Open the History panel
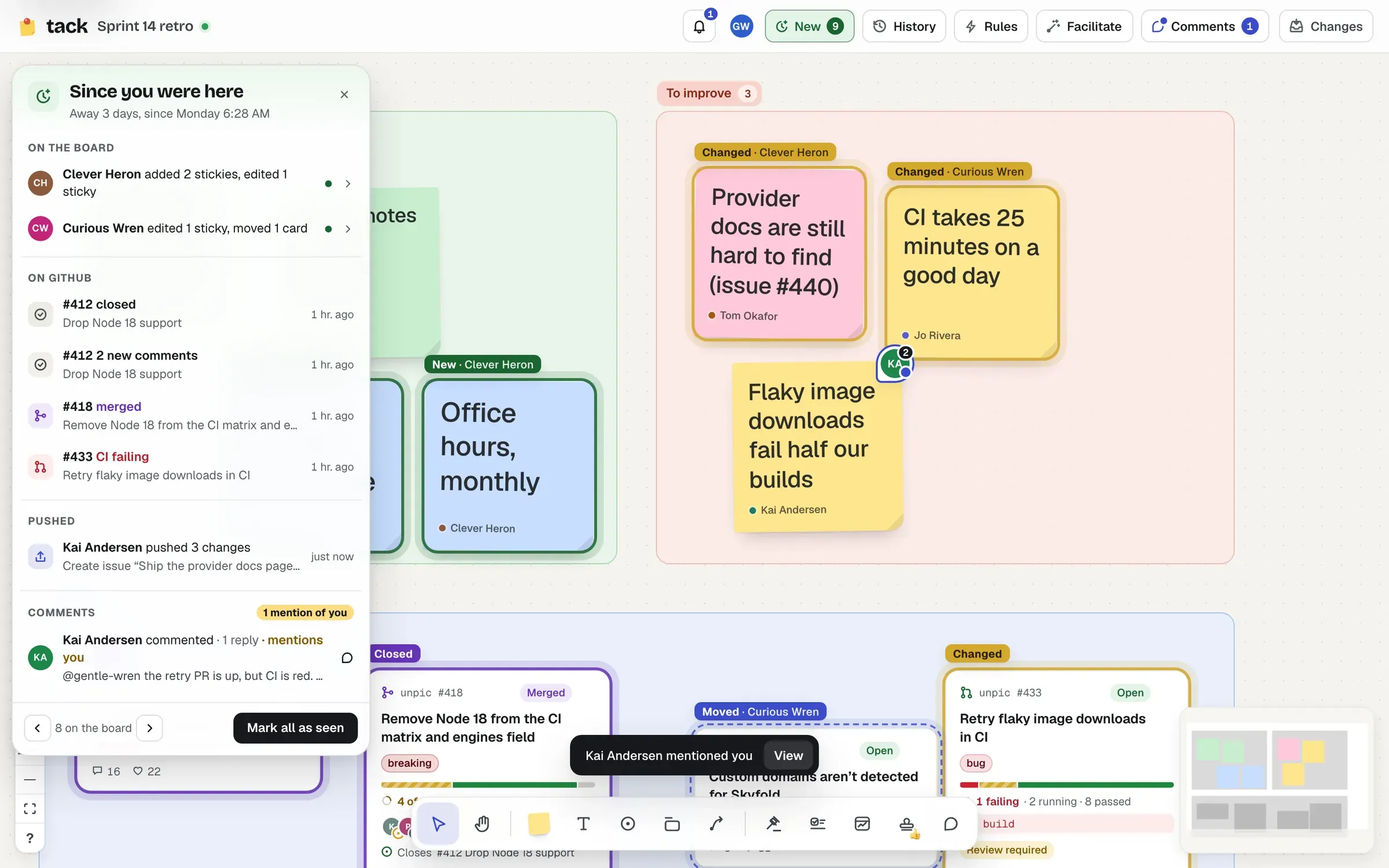 pos(904,26)
